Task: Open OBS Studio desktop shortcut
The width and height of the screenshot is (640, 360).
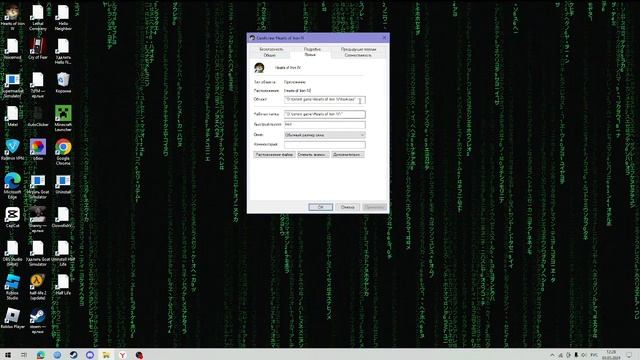Action: pyautogui.click(x=12, y=253)
